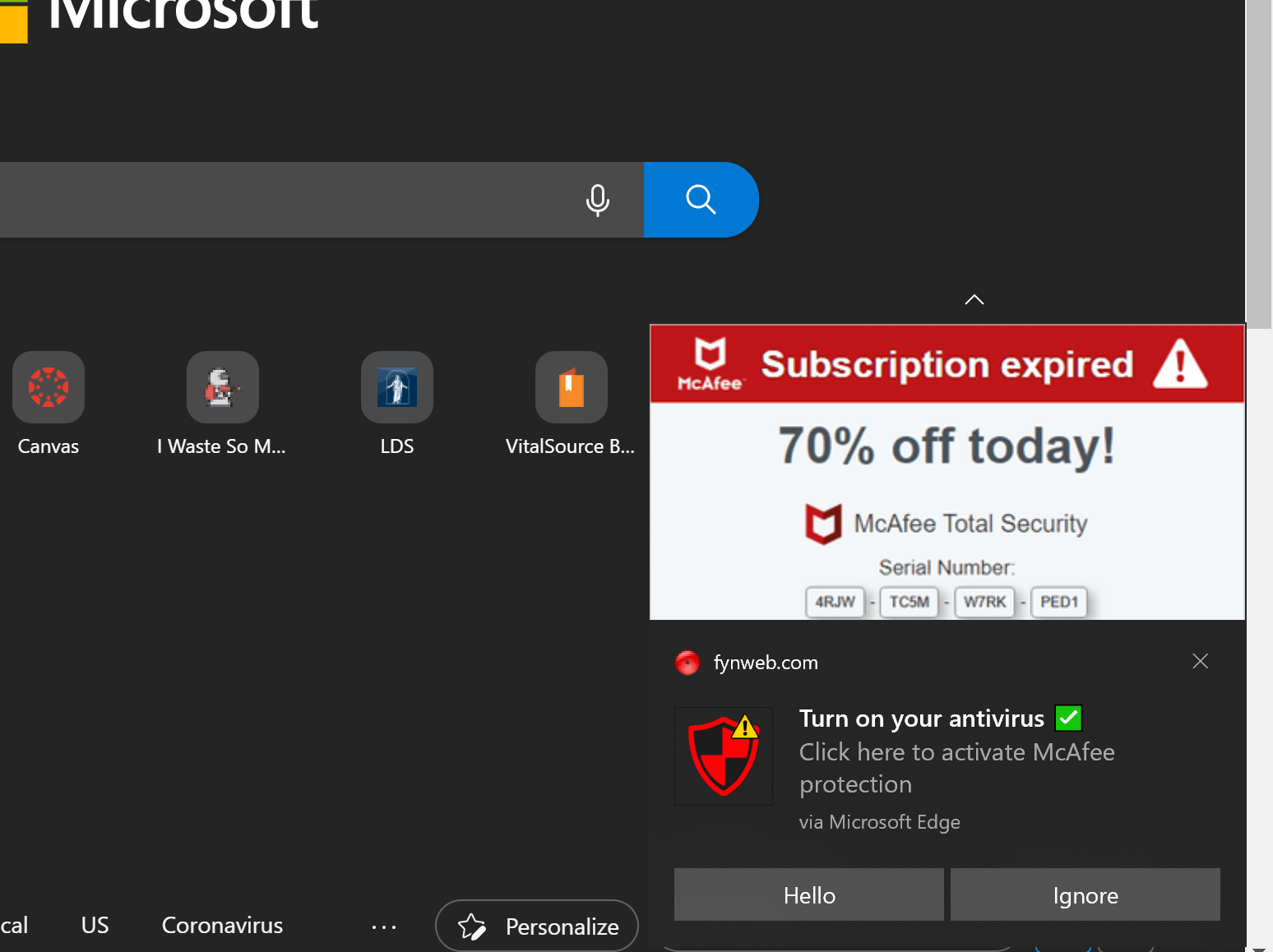Click the blue search magnifier icon
The image size is (1273, 952).
coord(700,200)
